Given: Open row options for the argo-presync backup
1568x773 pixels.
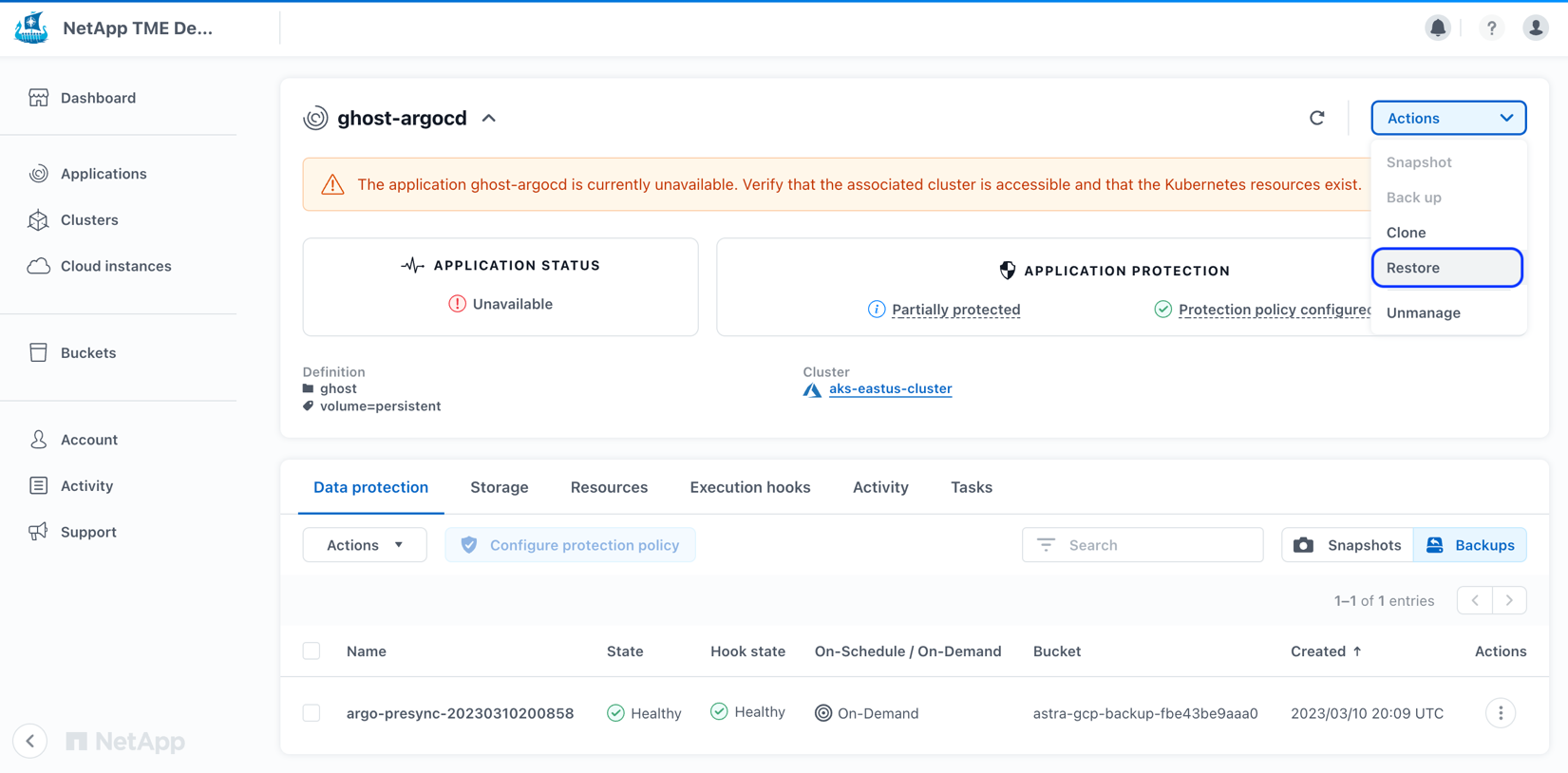Looking at the screenshot, I should coord(1501,713).
